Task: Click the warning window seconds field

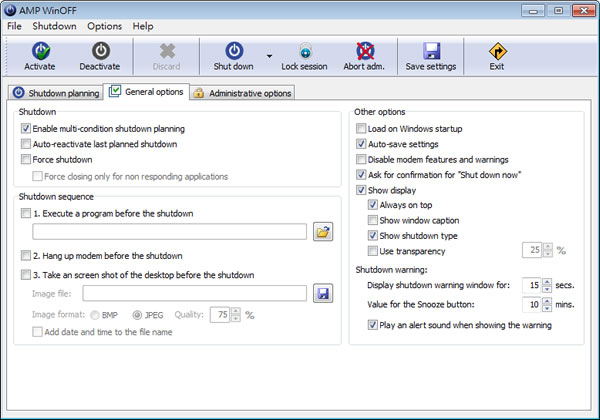Action: click(532, 285)
